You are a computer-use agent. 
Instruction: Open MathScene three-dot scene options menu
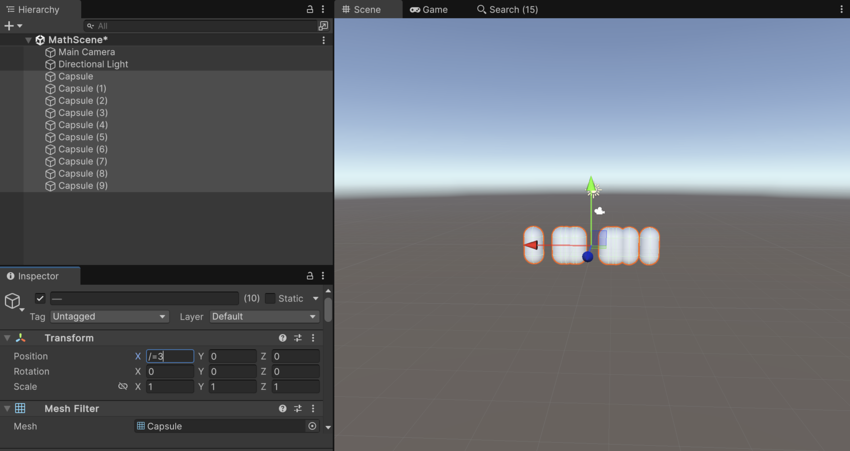323,40
